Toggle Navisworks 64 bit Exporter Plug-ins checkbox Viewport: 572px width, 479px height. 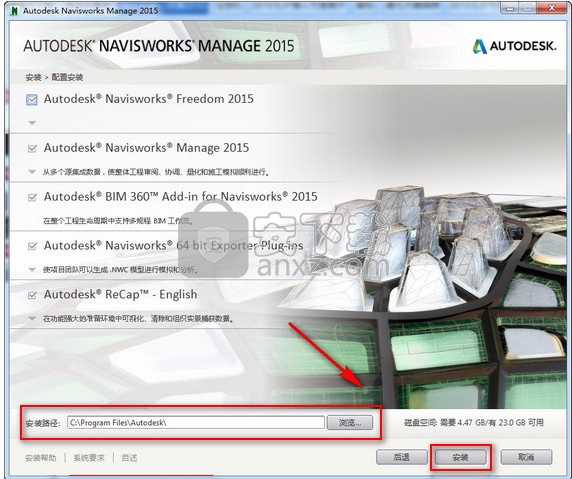32,246
